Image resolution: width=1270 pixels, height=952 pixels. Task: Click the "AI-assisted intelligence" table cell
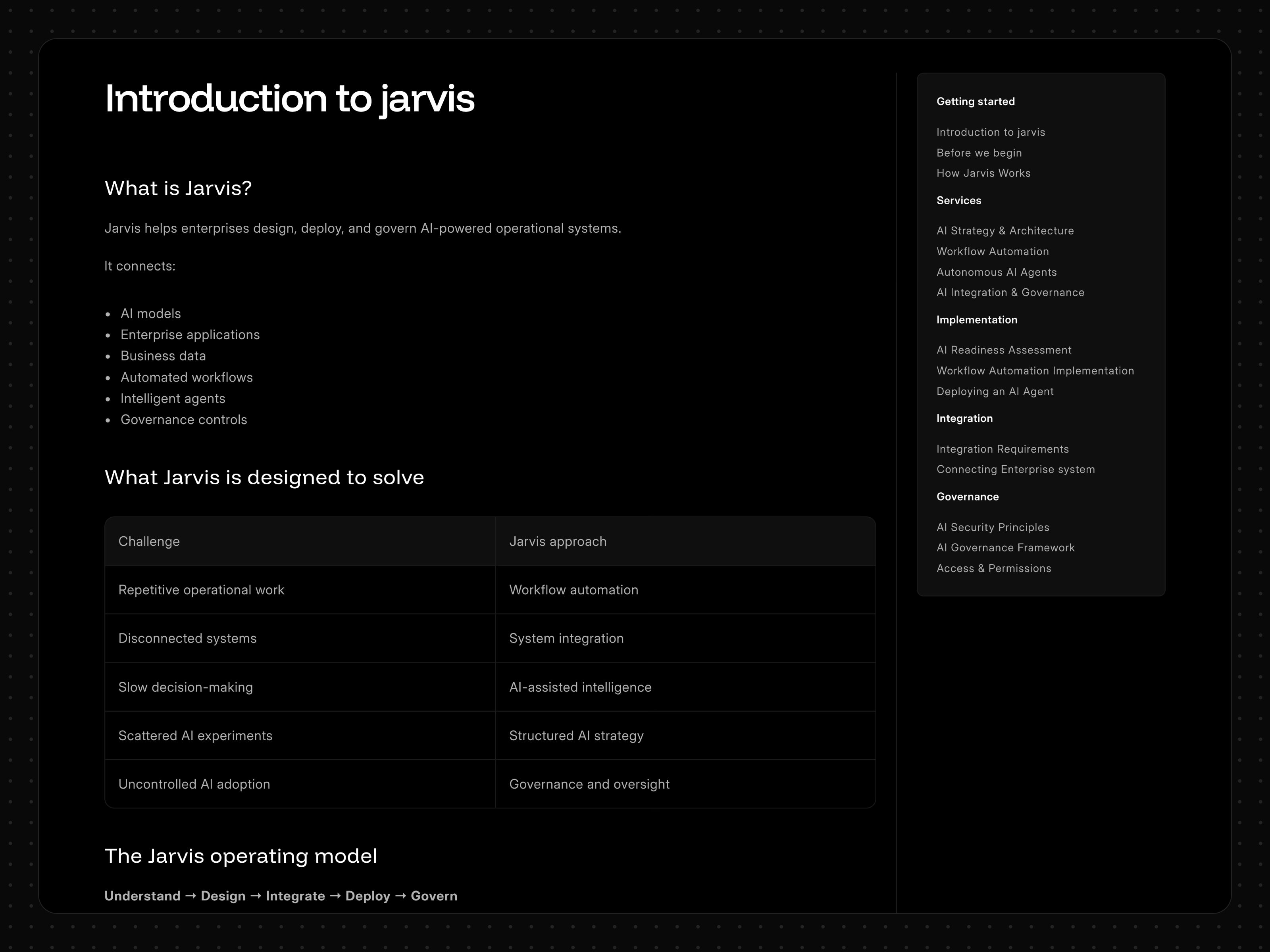tap(685, 687)
